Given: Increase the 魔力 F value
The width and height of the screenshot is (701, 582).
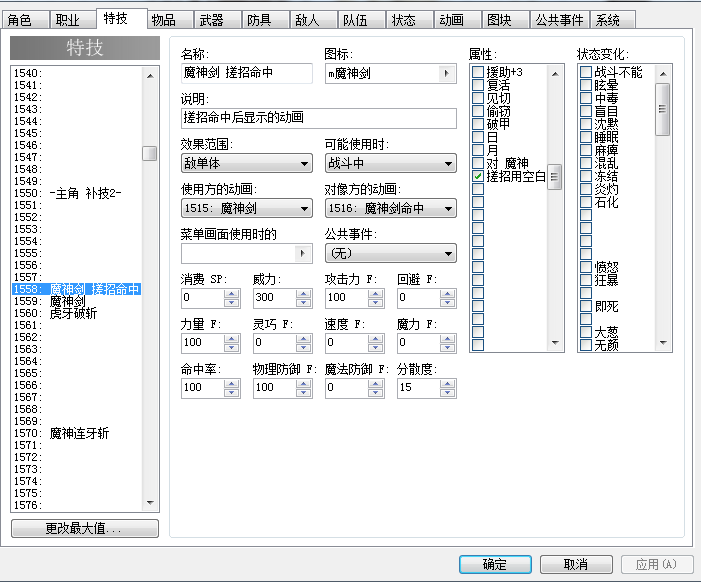Looking at the screenshot, I should 448,338.
